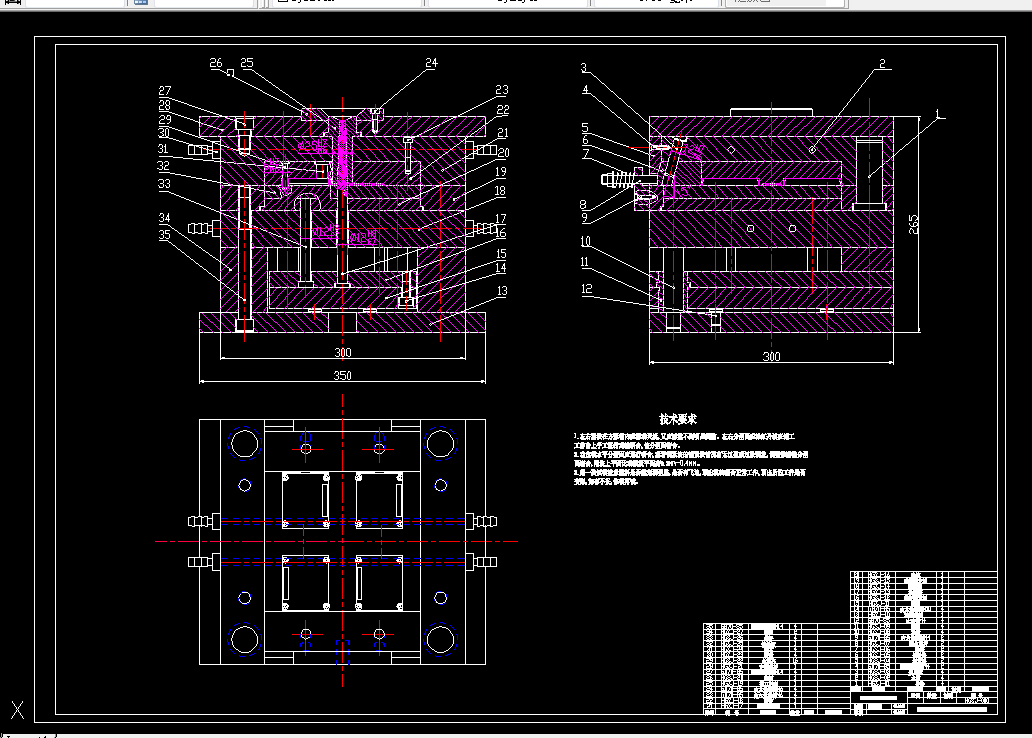1032x738 pixels.
Task: Select part label 3 in side view
Action: pyautogui.click(x=583, y=68)
